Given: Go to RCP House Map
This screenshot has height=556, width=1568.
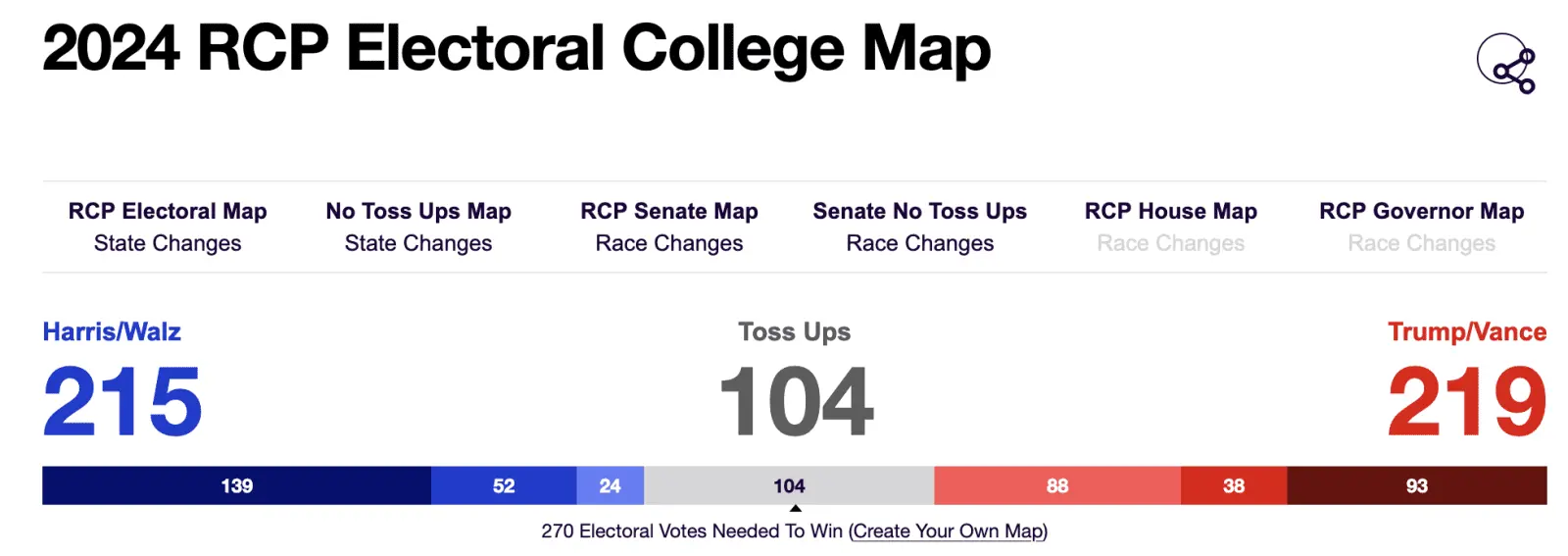Looking at the screenshot, I should 1170,211.
